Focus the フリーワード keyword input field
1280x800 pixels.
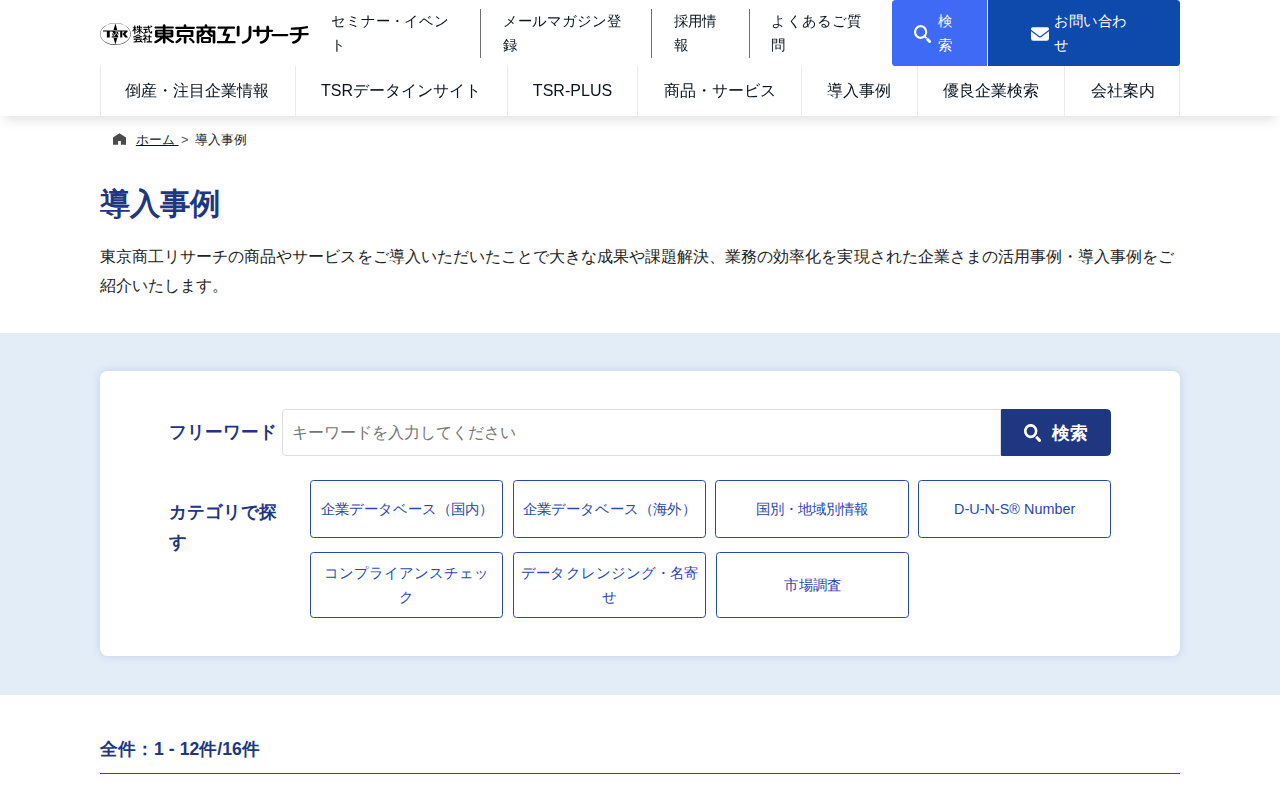coord(642,433)
